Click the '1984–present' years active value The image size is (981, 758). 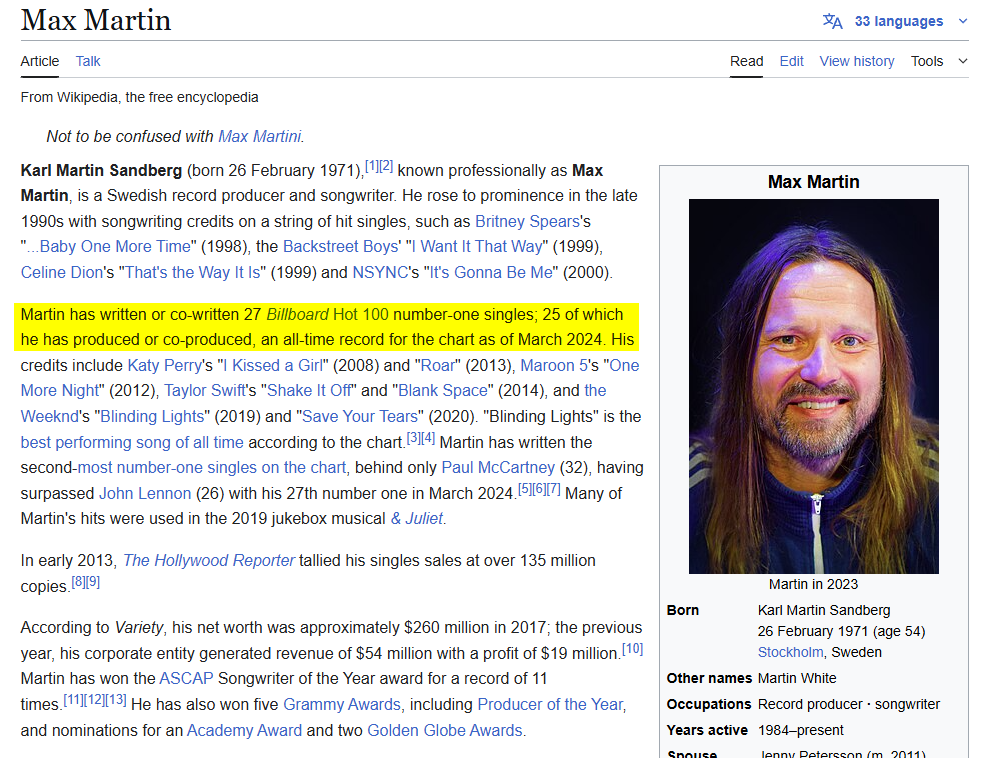pos(801,730)
